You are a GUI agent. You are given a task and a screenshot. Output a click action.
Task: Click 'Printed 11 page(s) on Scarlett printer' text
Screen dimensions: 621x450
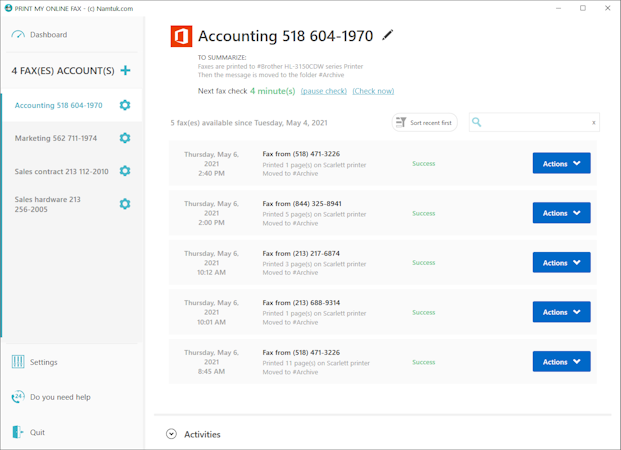316,363
